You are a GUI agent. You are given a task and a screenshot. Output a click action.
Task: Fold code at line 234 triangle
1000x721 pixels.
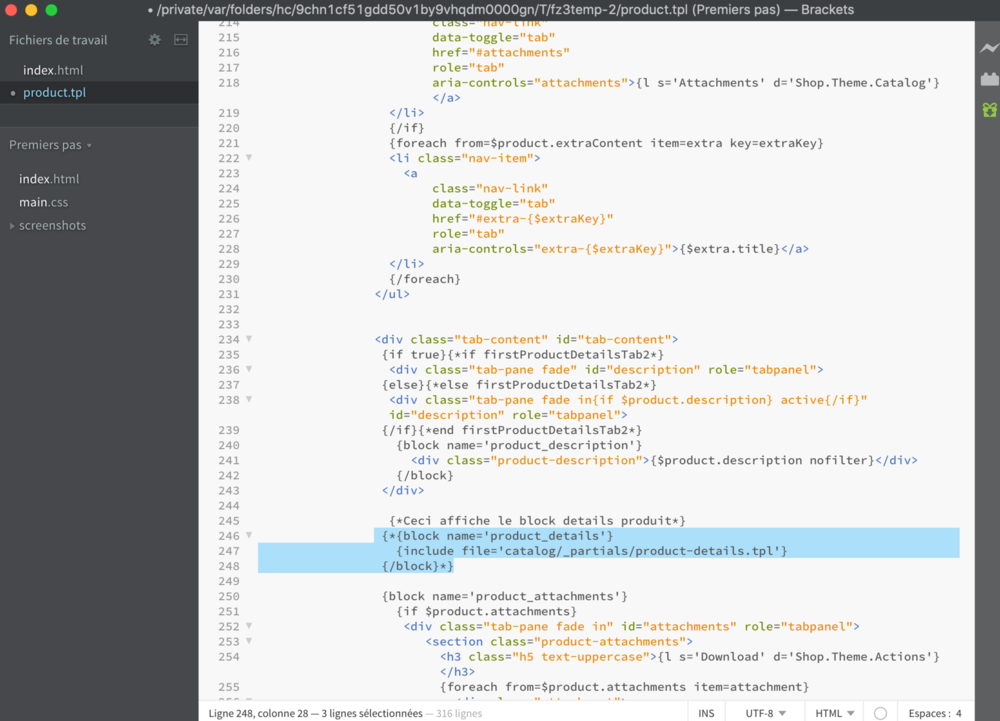point(249,339)
